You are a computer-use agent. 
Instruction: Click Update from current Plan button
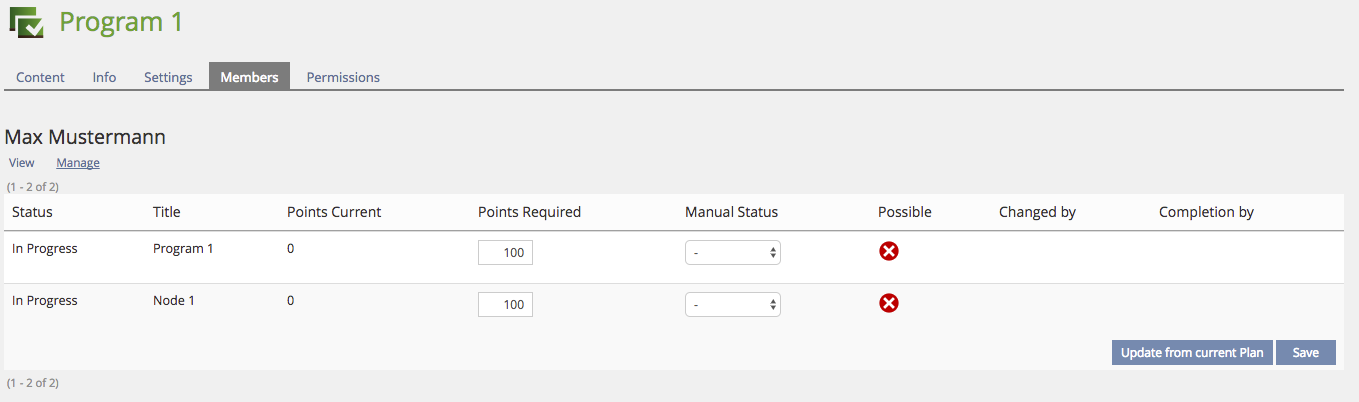pyautogui.click(x=1192, y=353)
